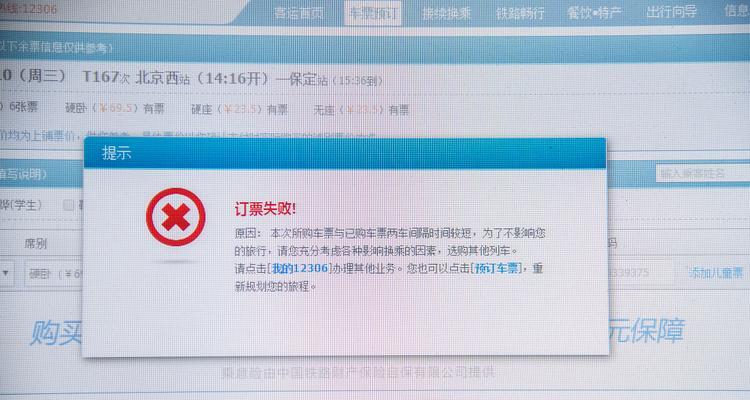
Task: Open the 餐饮•特产 navigation tab
Action: pyautogui.click(x=594, y=13)
